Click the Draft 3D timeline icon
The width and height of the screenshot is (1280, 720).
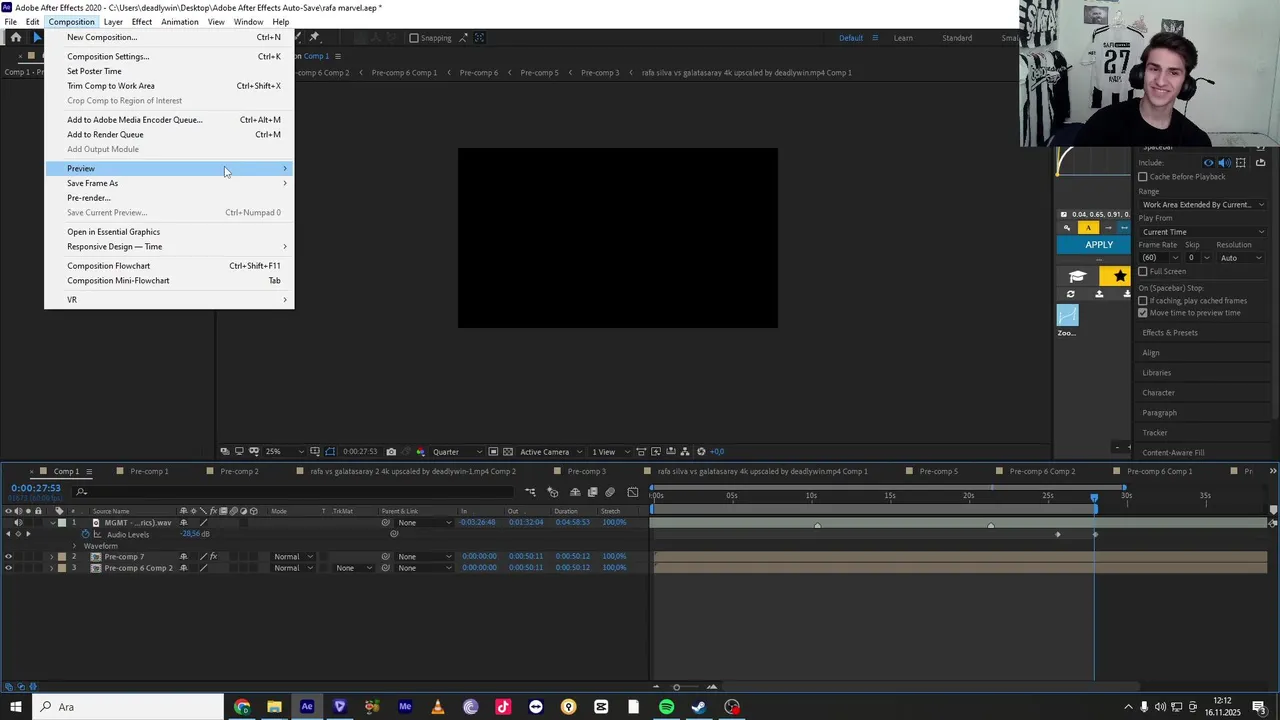click(553, 492)
